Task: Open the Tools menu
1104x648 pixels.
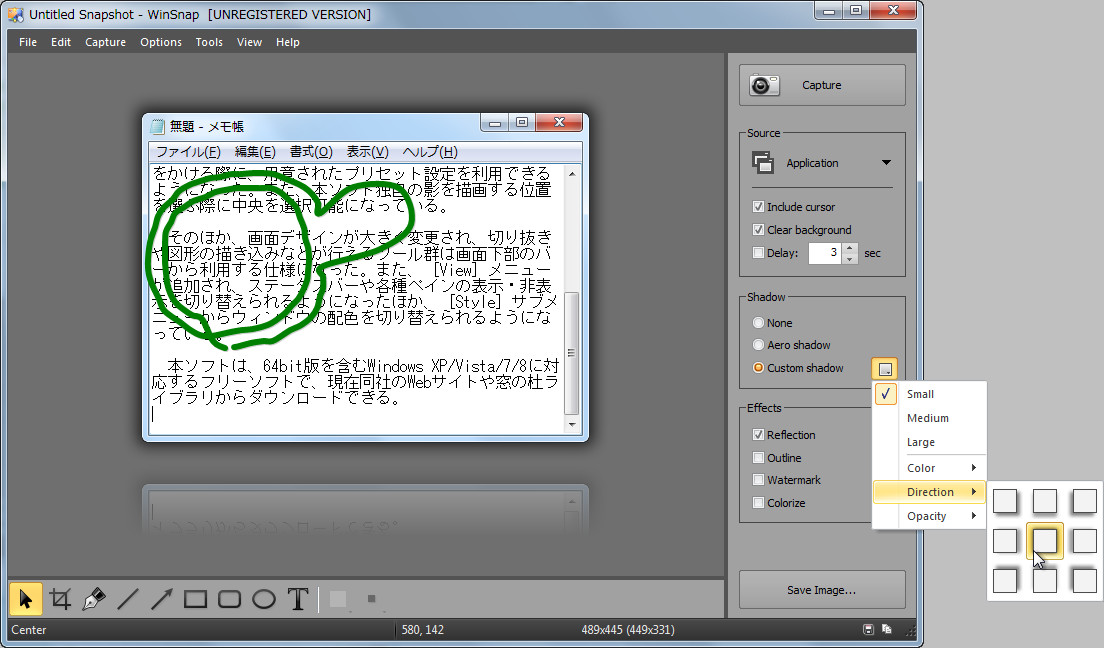Action: tap(209, 42)
